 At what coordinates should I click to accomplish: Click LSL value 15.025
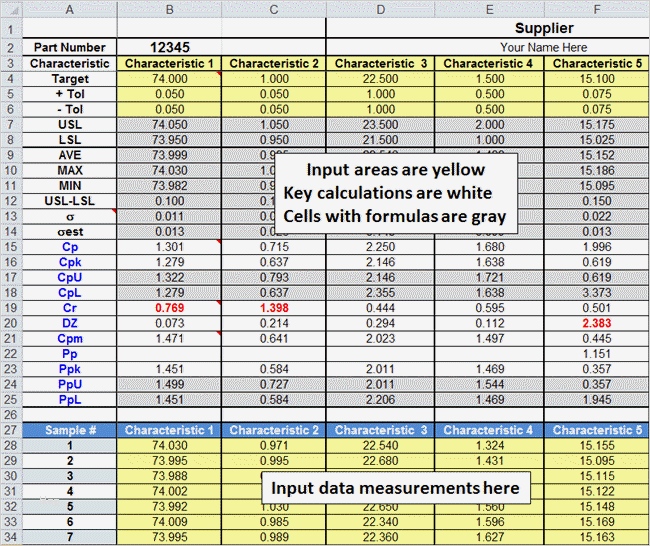(x=597, y=140)
